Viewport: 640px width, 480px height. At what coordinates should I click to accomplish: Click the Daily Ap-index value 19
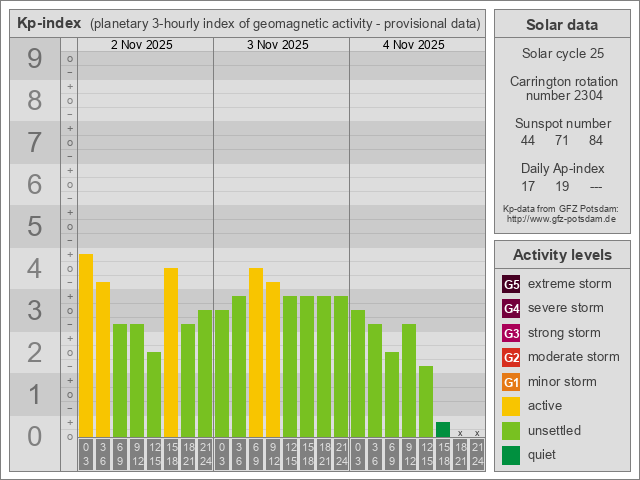pos(562,186)
